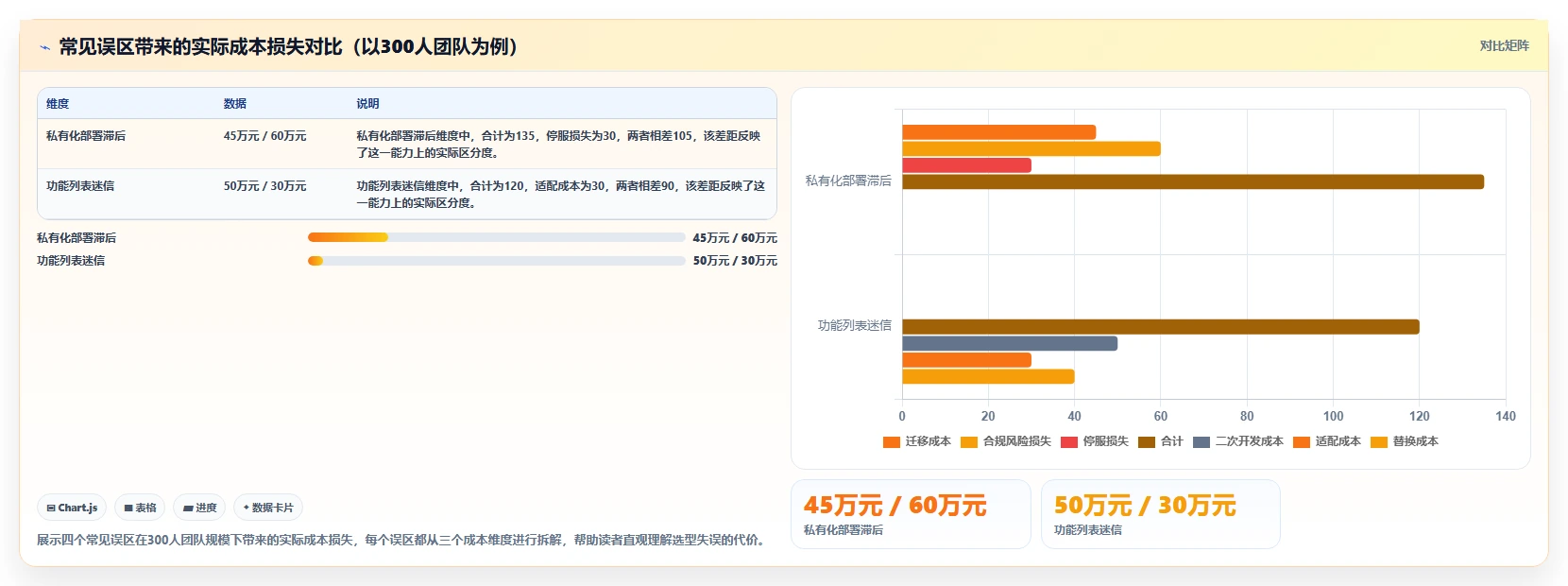
Task: Click the 私有化部署滞后 progress bar
Action: click(x=496, y=237)
